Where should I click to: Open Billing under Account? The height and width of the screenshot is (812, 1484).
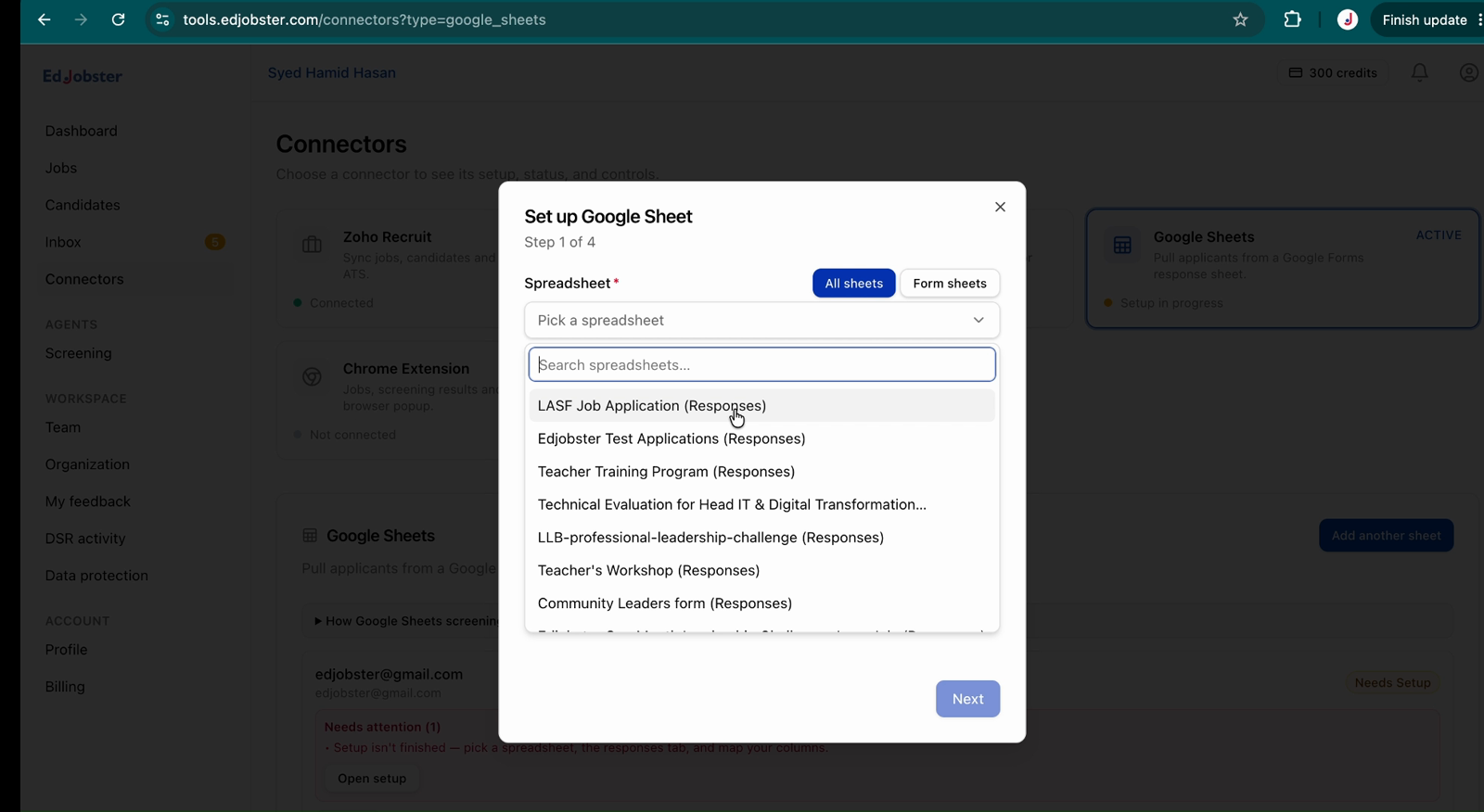[x=65, y=687]
